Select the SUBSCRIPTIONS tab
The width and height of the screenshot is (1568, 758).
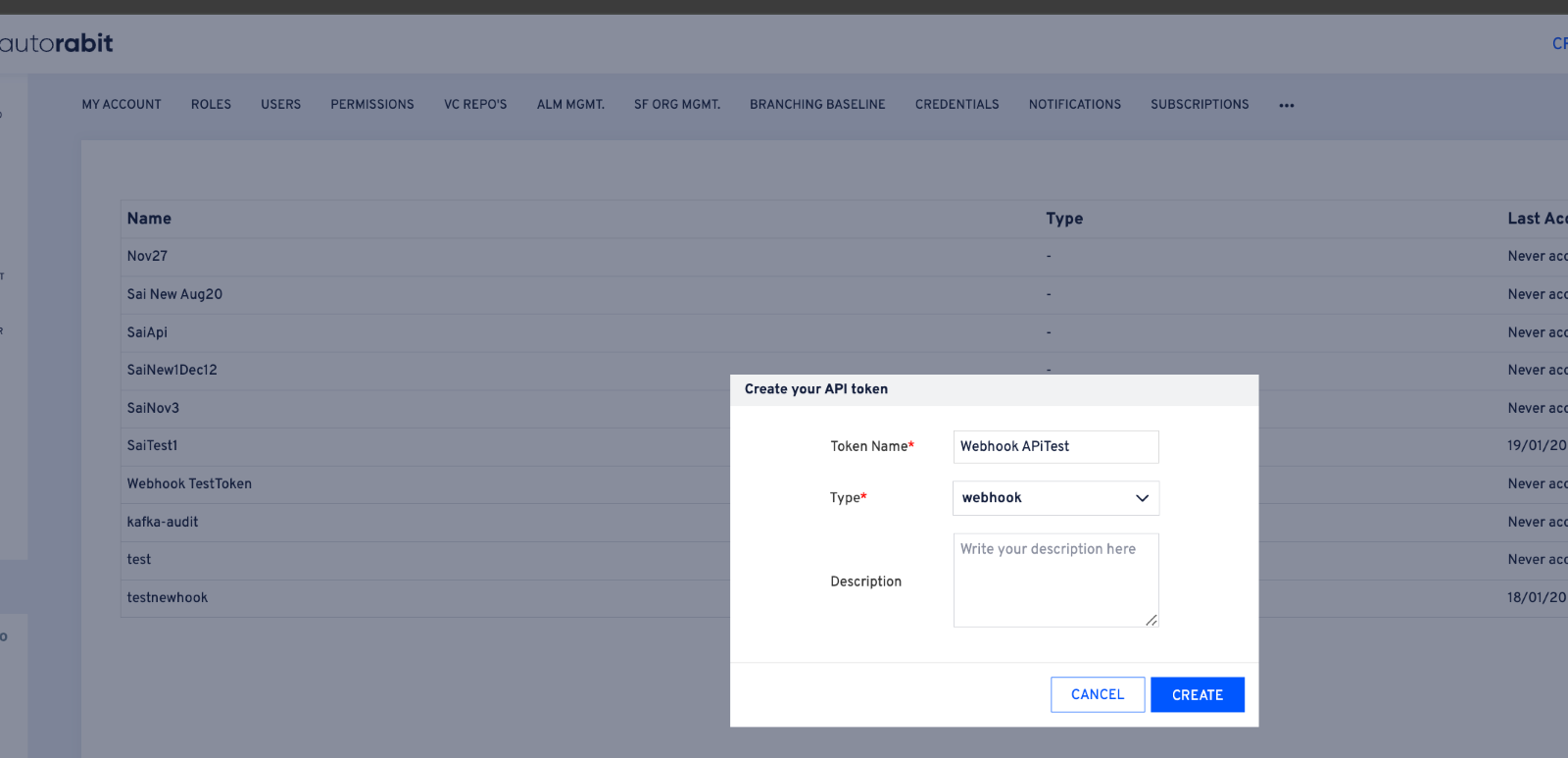pos(1200,105)
